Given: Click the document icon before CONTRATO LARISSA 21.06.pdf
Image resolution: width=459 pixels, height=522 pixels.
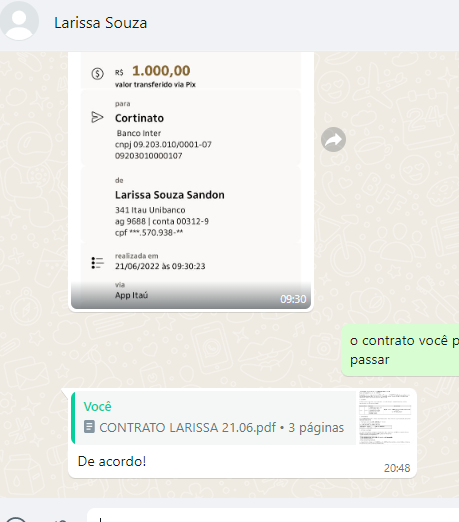Looking at the screenshot, I should click(x=89, y=427).
